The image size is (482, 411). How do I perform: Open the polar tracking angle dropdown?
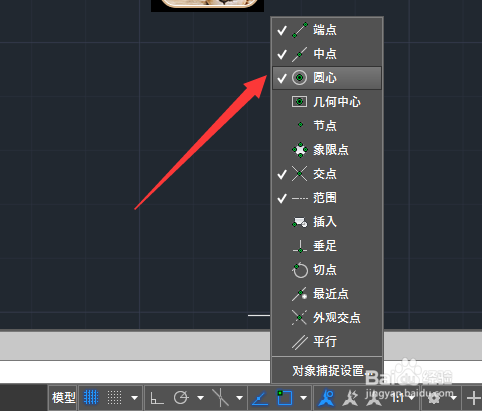[200, 398]
